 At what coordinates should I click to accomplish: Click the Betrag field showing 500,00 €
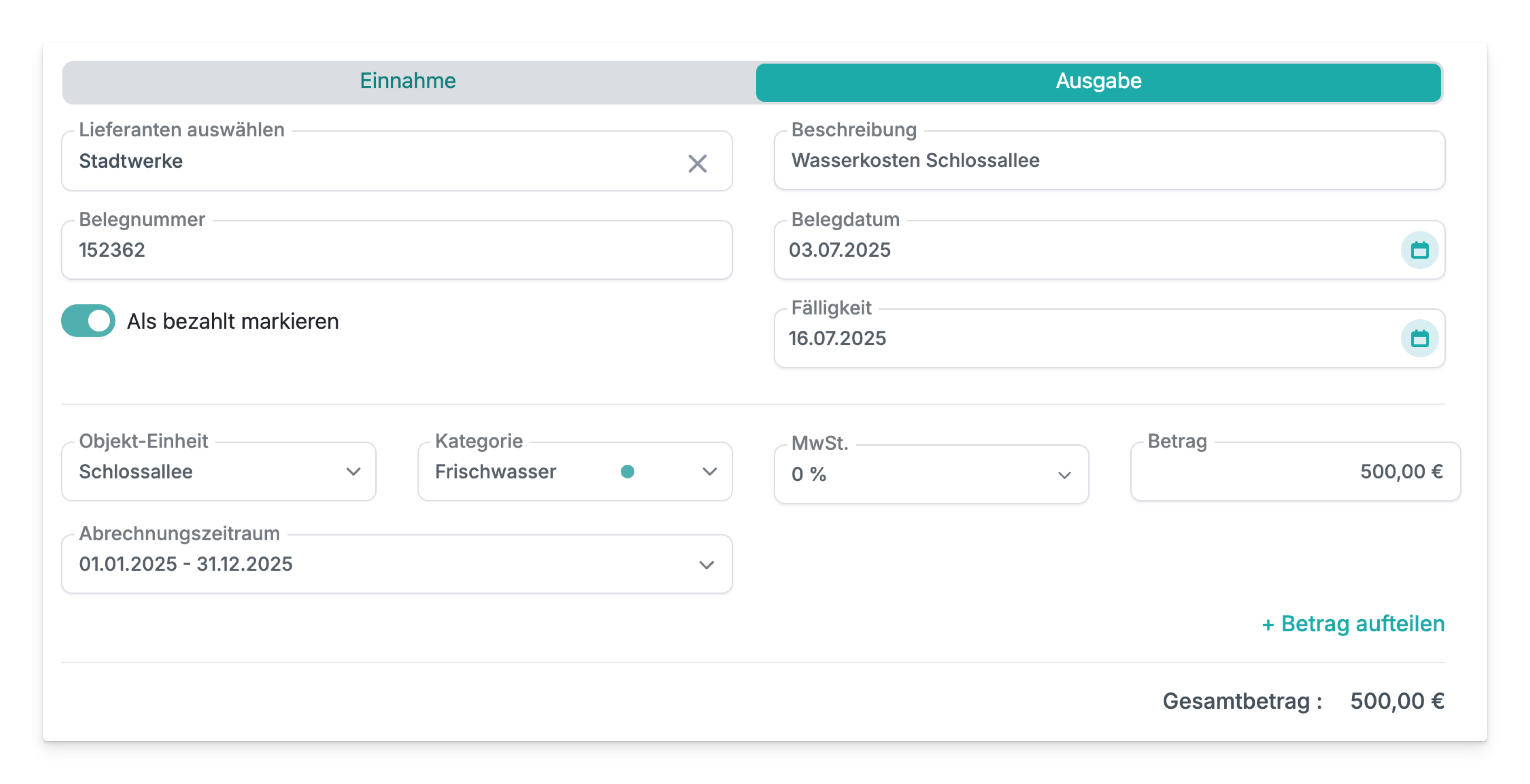click(1295, 472)
